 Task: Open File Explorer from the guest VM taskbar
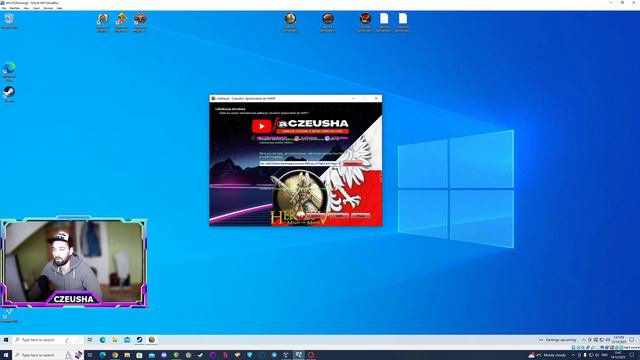click(x=115, y=340)
